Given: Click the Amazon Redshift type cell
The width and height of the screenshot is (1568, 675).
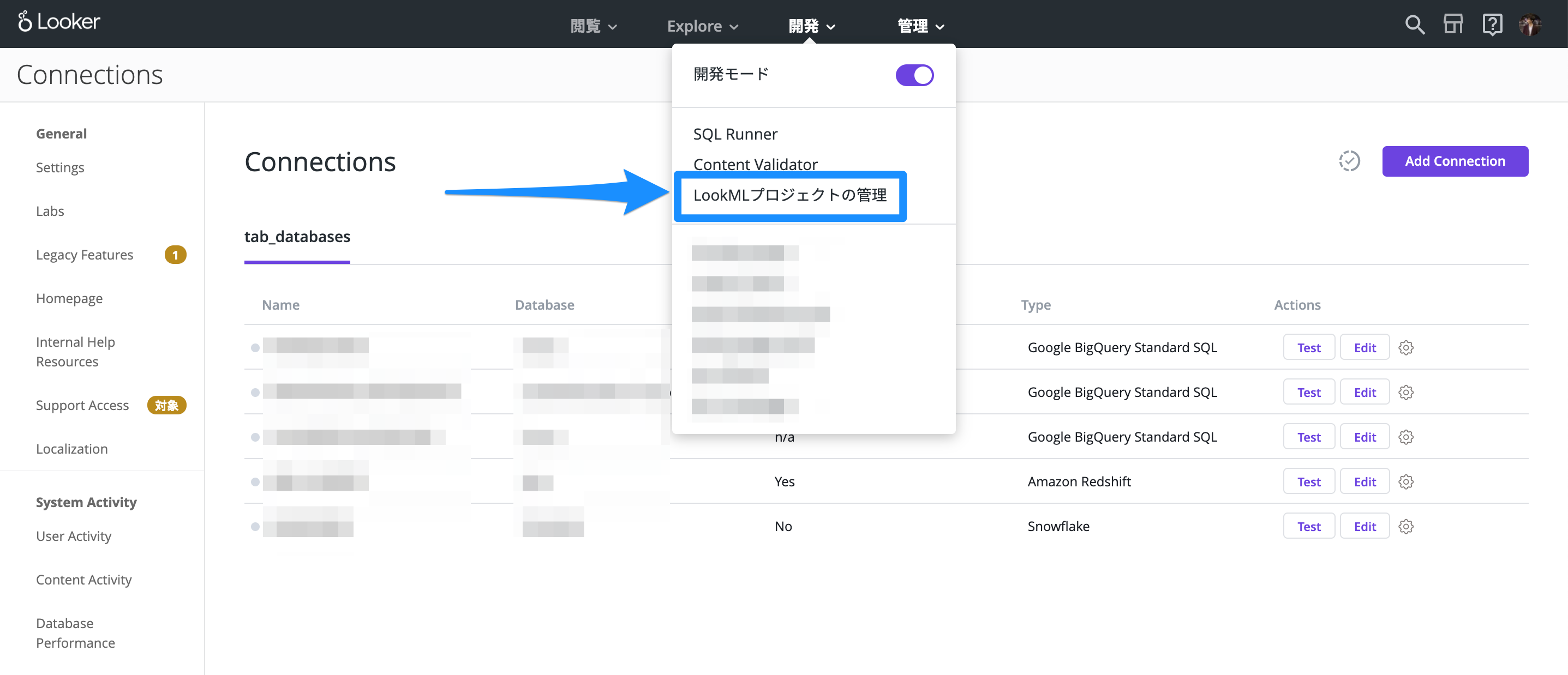Looking at the screenshot, I should pyautogui.click(x=1079, y=481).
